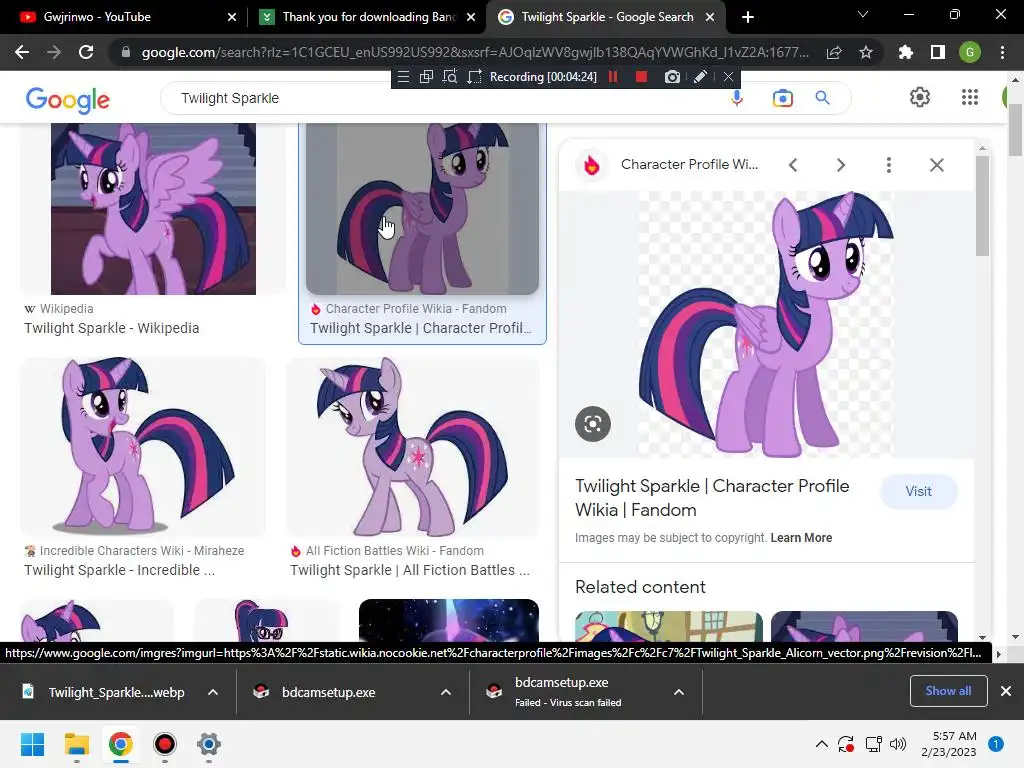Screen dimensions: 1024x768
Task: Open Windows Start menu
Action: pos(32,744)
